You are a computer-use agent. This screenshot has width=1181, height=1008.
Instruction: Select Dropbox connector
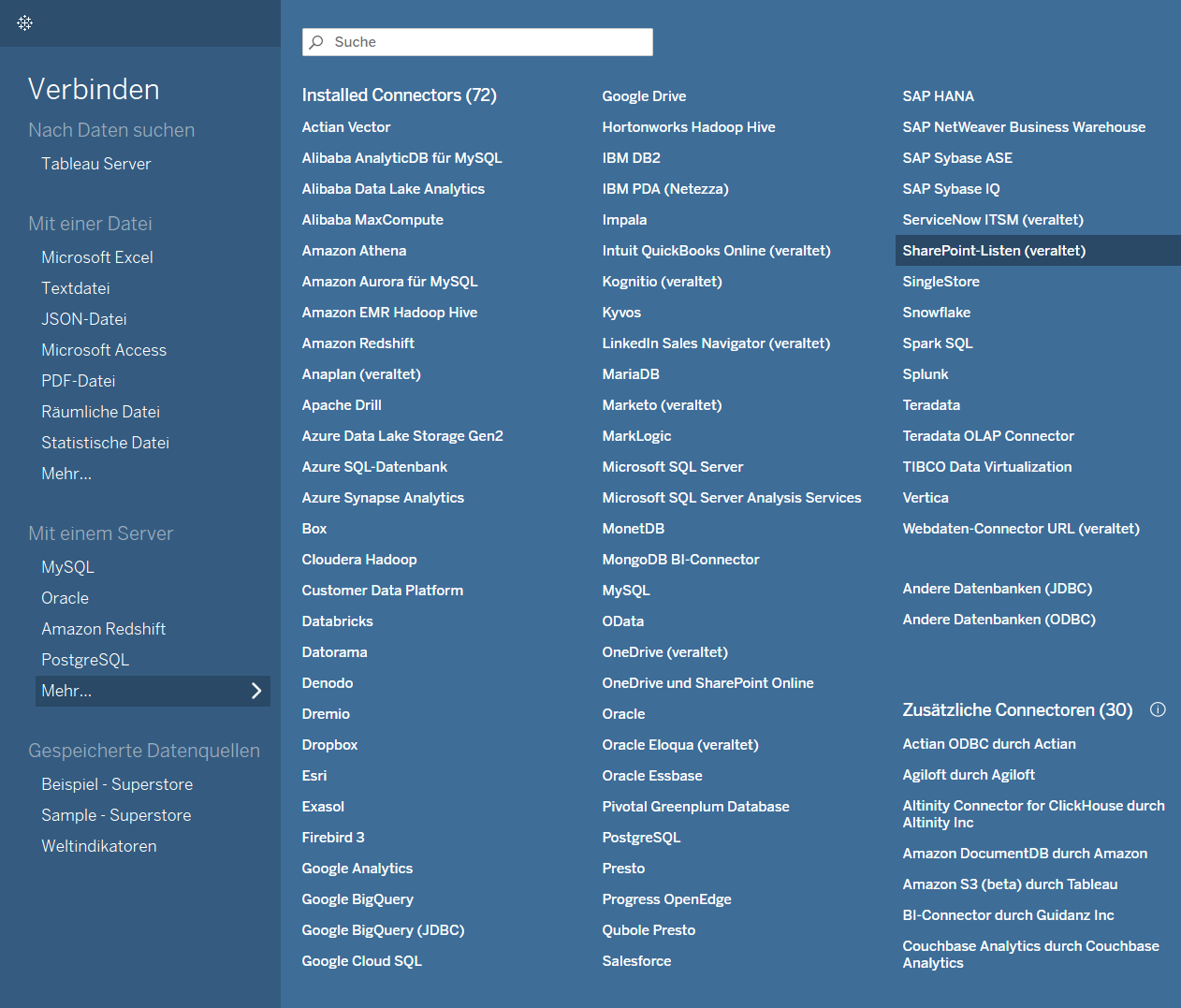pyautogui.click(x=330, y=745)
